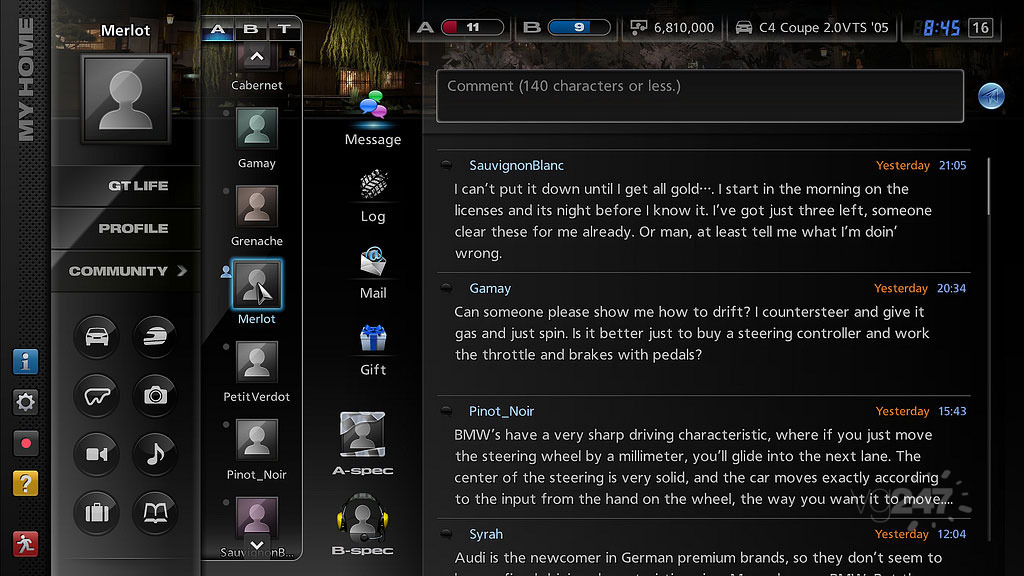
Task: Click the 21:05 timestamp
Action: [x=952, y=166]
